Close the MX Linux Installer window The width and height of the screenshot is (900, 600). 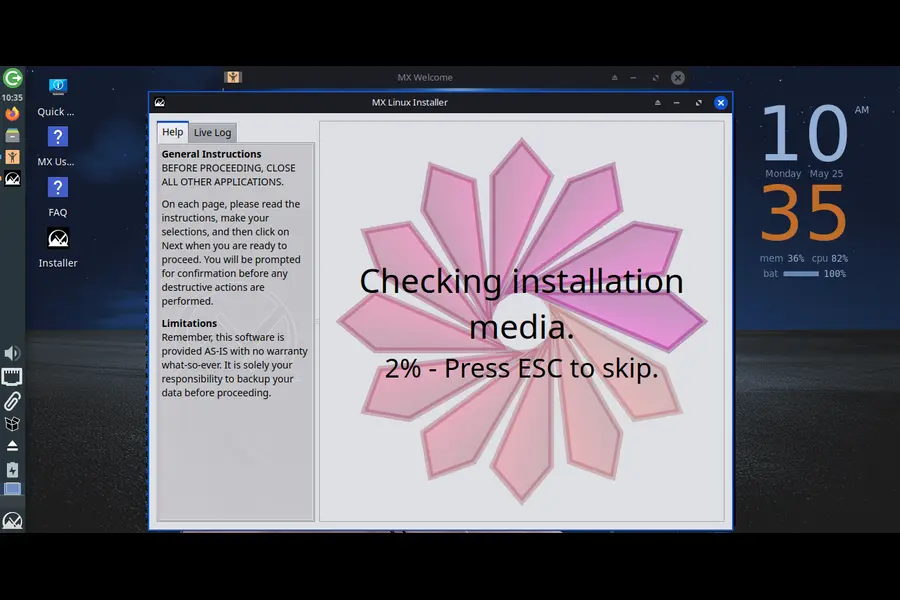[x=720, y=103]
